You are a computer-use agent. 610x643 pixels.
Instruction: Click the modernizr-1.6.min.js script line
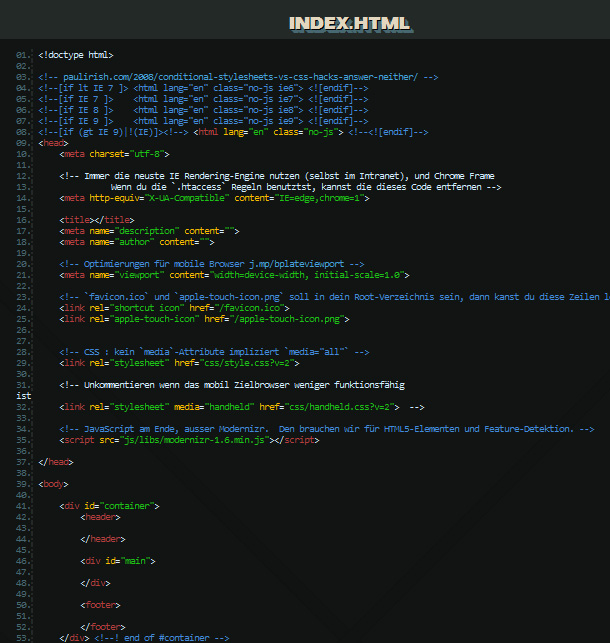(189, 440)
